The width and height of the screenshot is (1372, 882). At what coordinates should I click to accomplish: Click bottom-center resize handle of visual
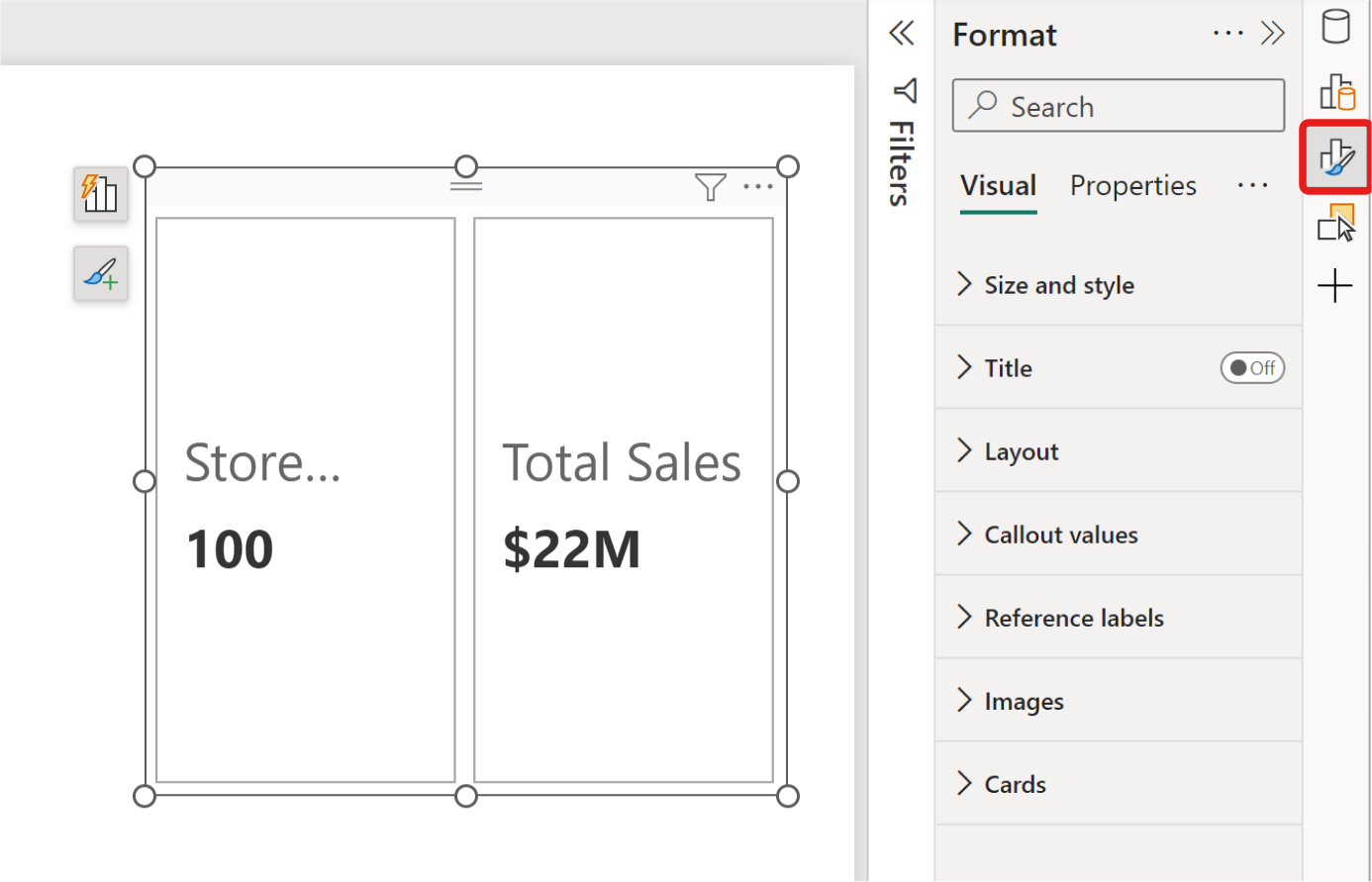click(x=466, y=796)
